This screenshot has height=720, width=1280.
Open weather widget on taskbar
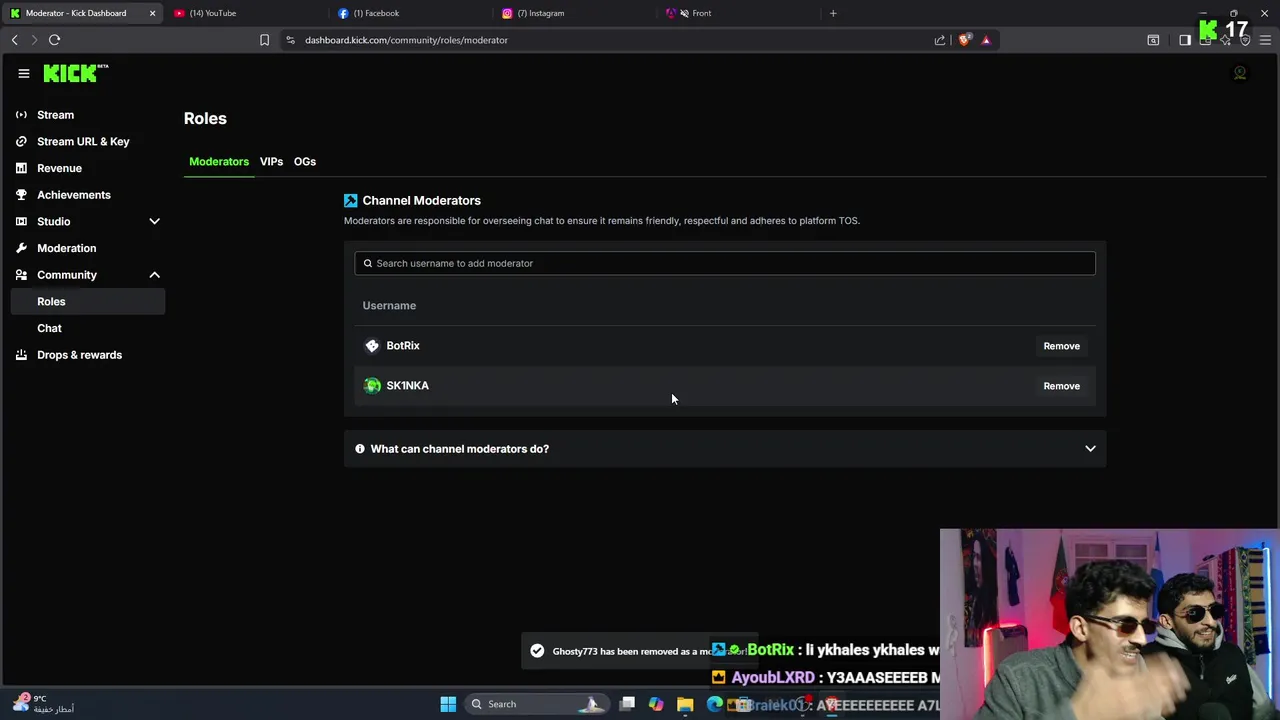[45, 704]
